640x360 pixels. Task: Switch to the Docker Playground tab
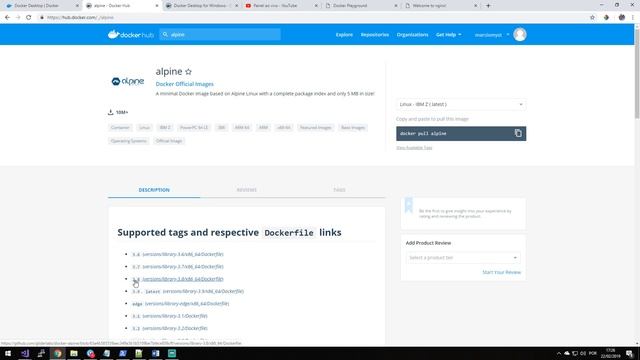point(361,6)
